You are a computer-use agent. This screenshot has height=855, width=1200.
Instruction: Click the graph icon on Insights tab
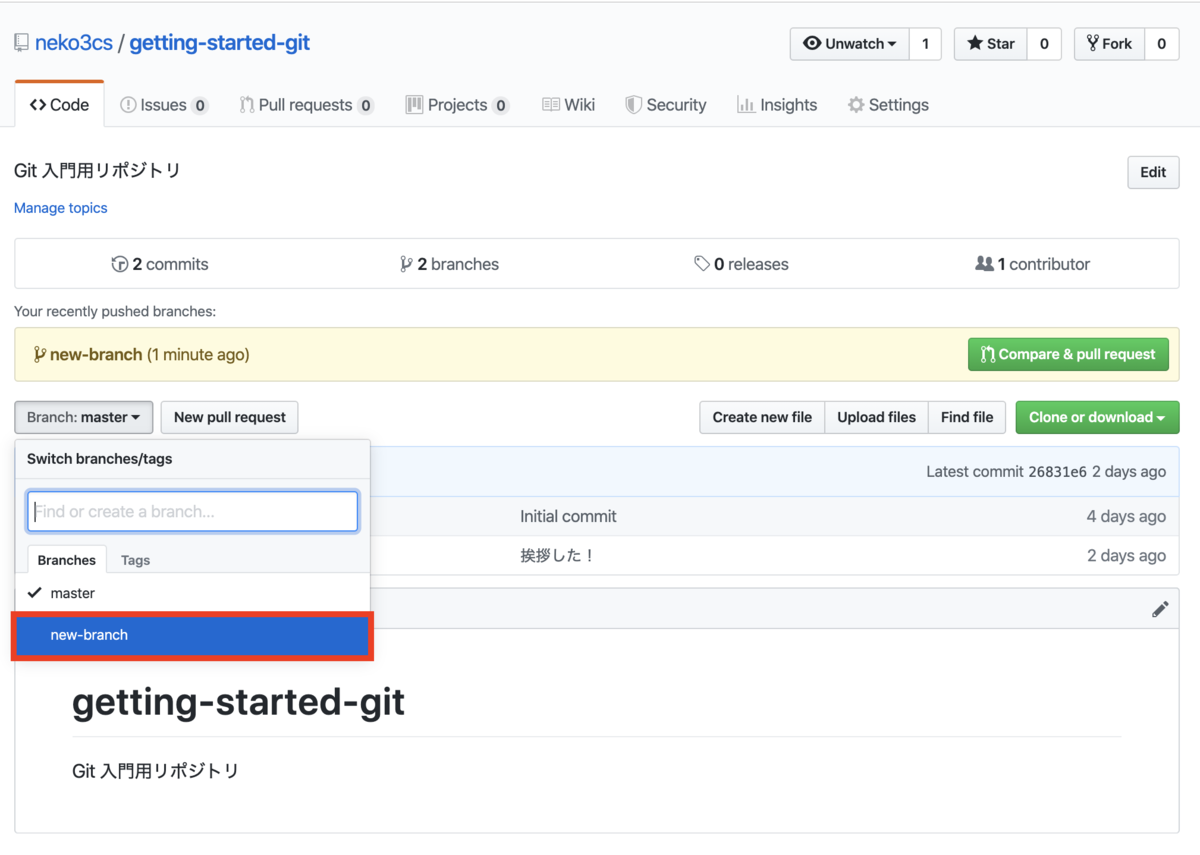(x=745, y=105)
